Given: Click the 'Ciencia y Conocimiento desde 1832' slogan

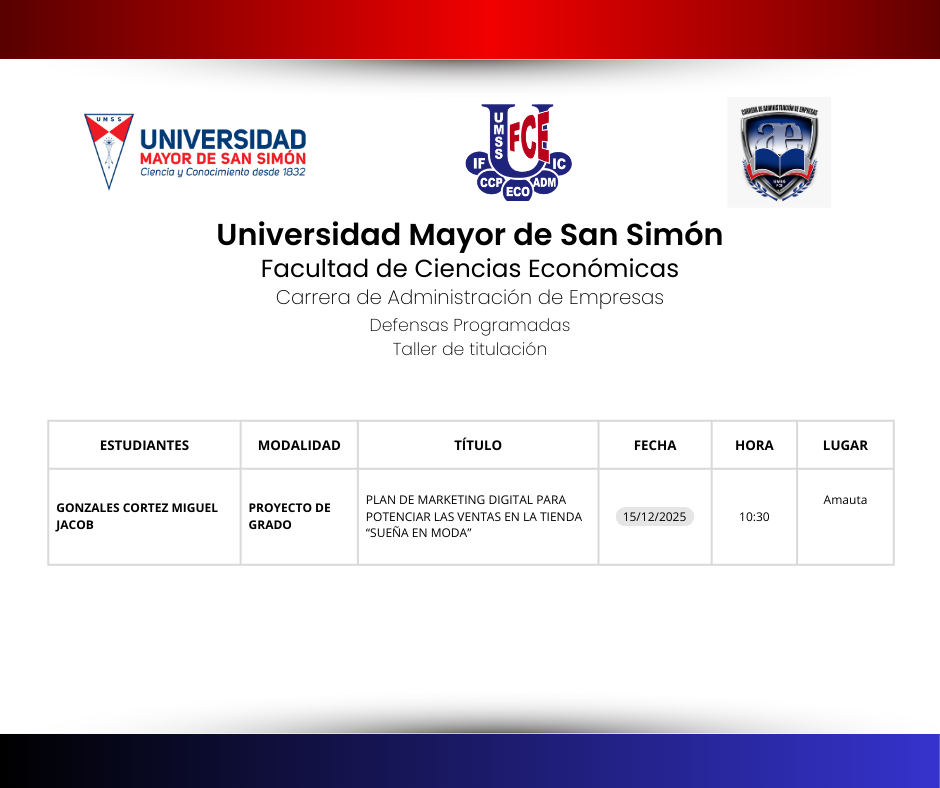Looking at the screenshot, I should [x=222, y=172].
